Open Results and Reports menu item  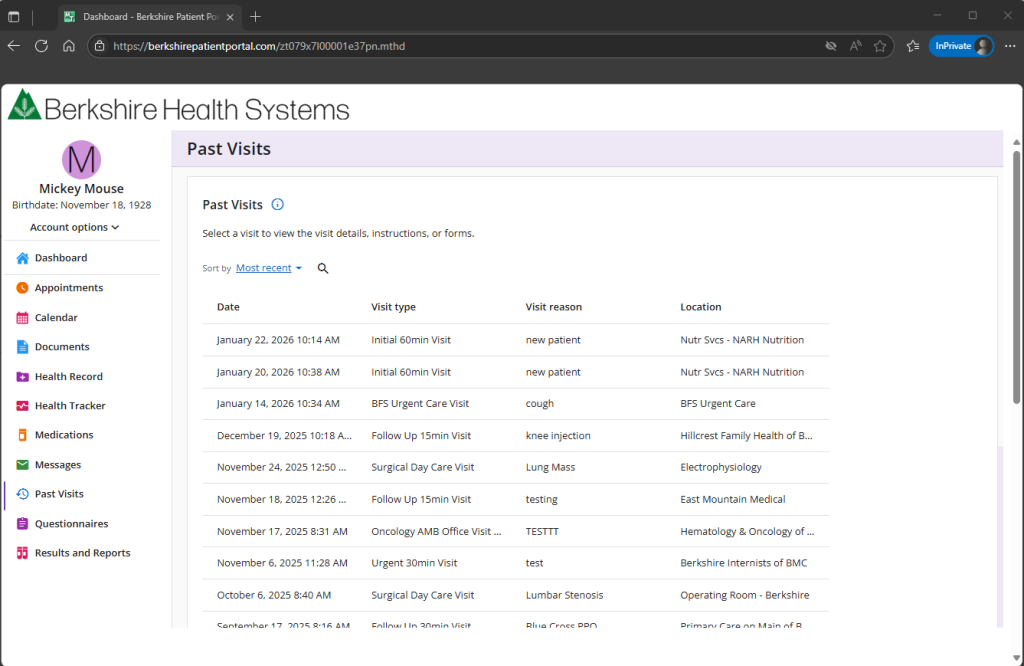point(82,553)
